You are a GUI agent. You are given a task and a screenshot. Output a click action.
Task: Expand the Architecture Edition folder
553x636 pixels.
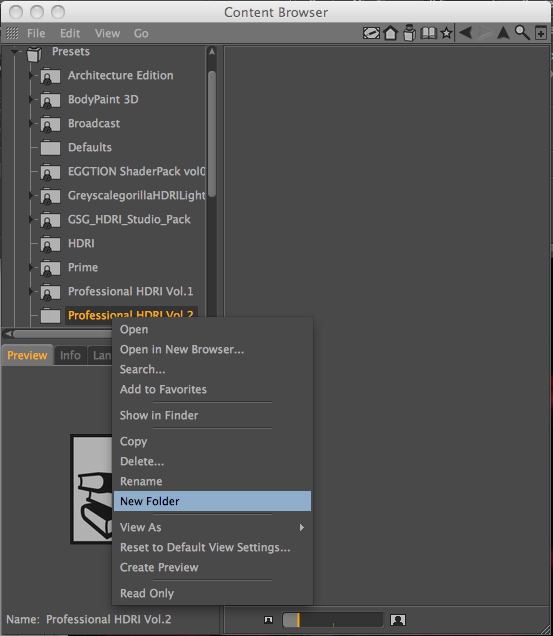31,75
